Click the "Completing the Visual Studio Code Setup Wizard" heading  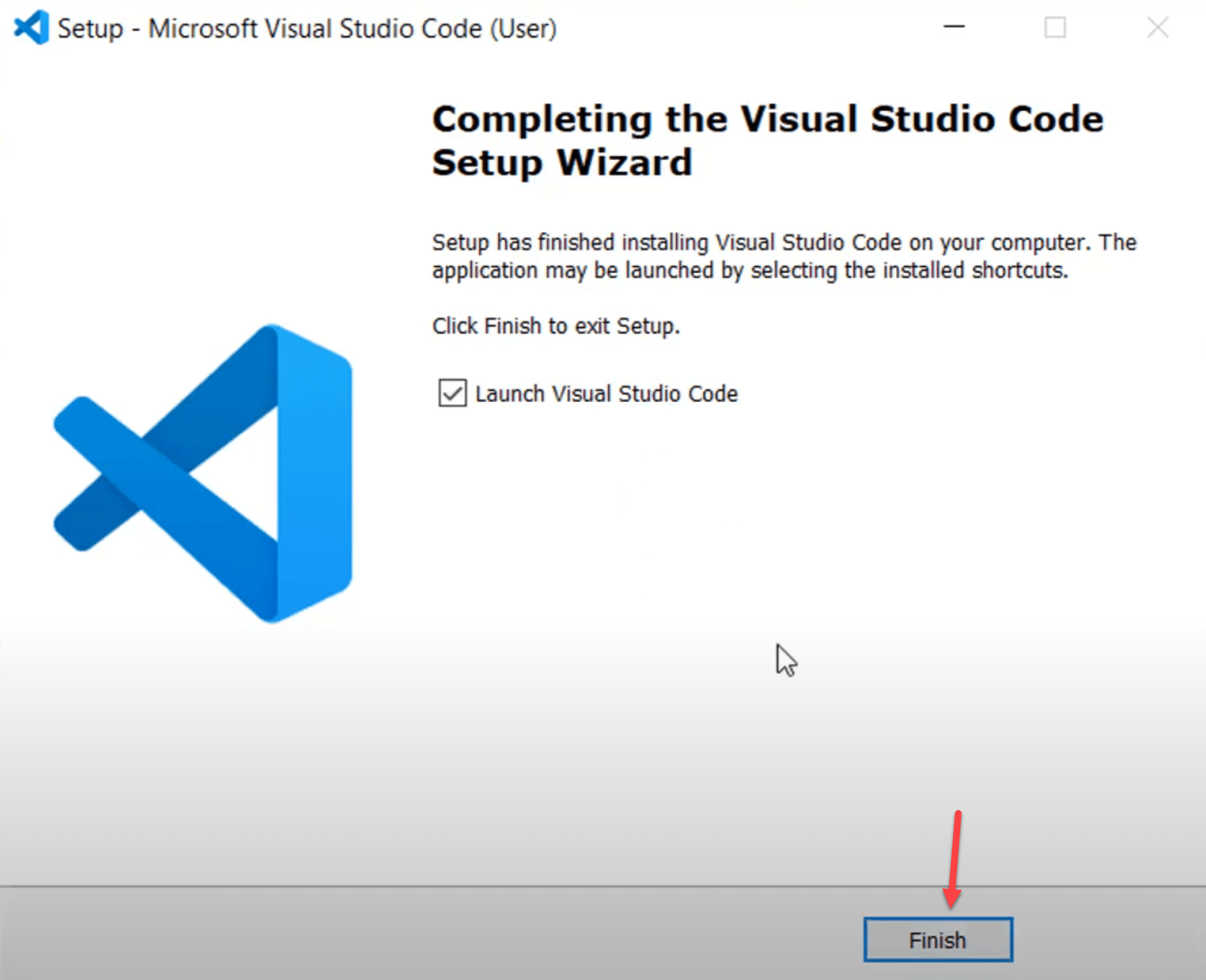(767, 141)
